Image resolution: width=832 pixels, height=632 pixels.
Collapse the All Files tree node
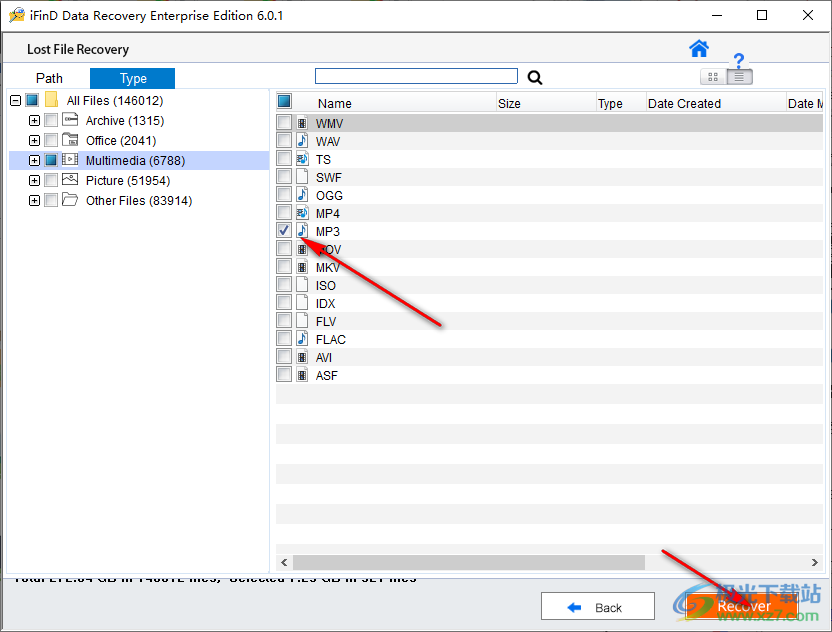(14, 100)
